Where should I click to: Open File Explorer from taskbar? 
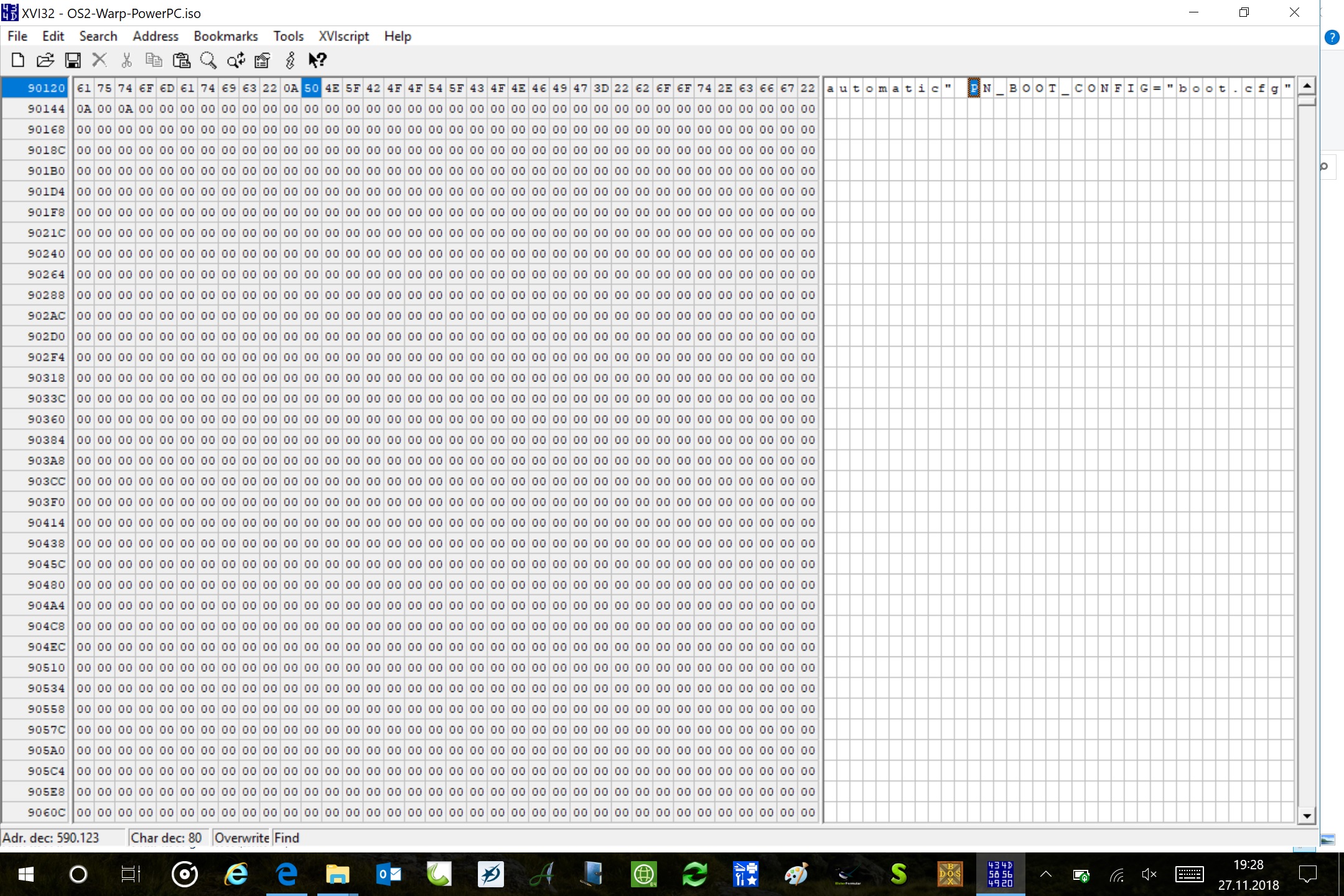coord(337,874)
